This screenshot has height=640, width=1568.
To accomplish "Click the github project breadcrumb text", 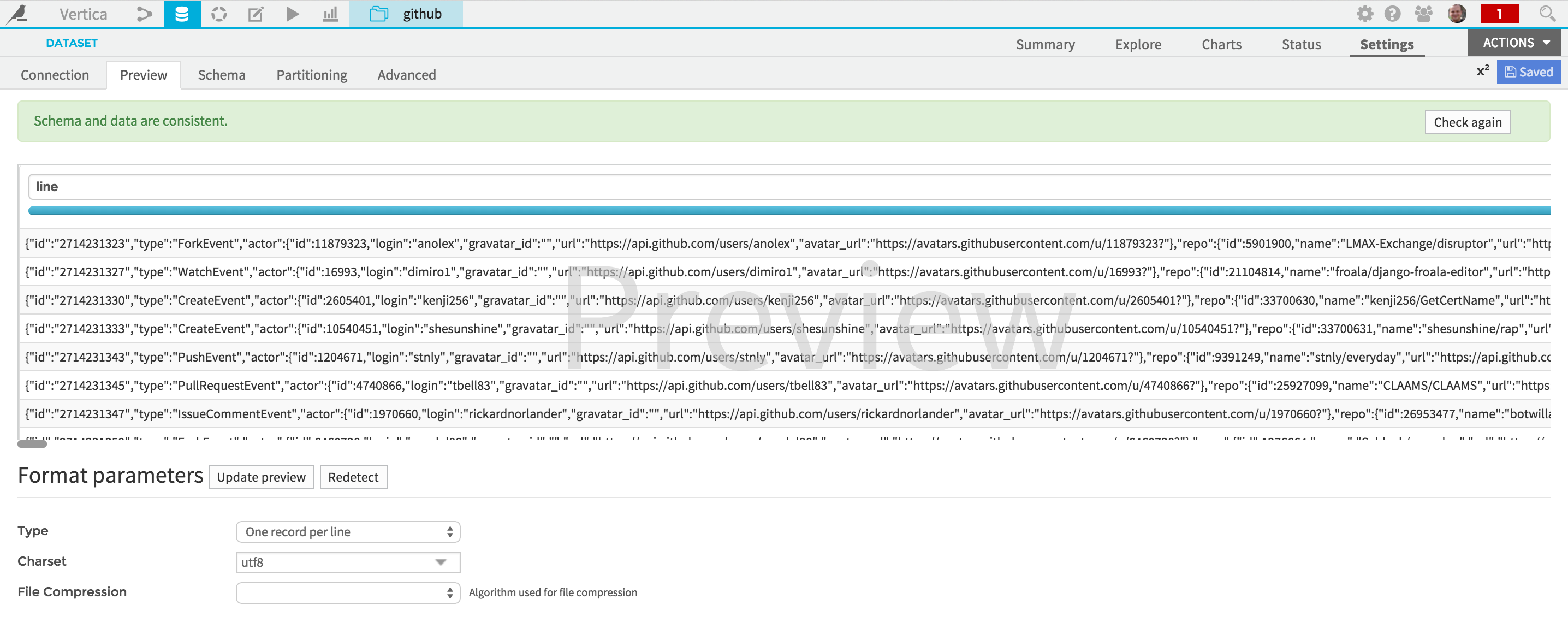I will click(423, 14).
